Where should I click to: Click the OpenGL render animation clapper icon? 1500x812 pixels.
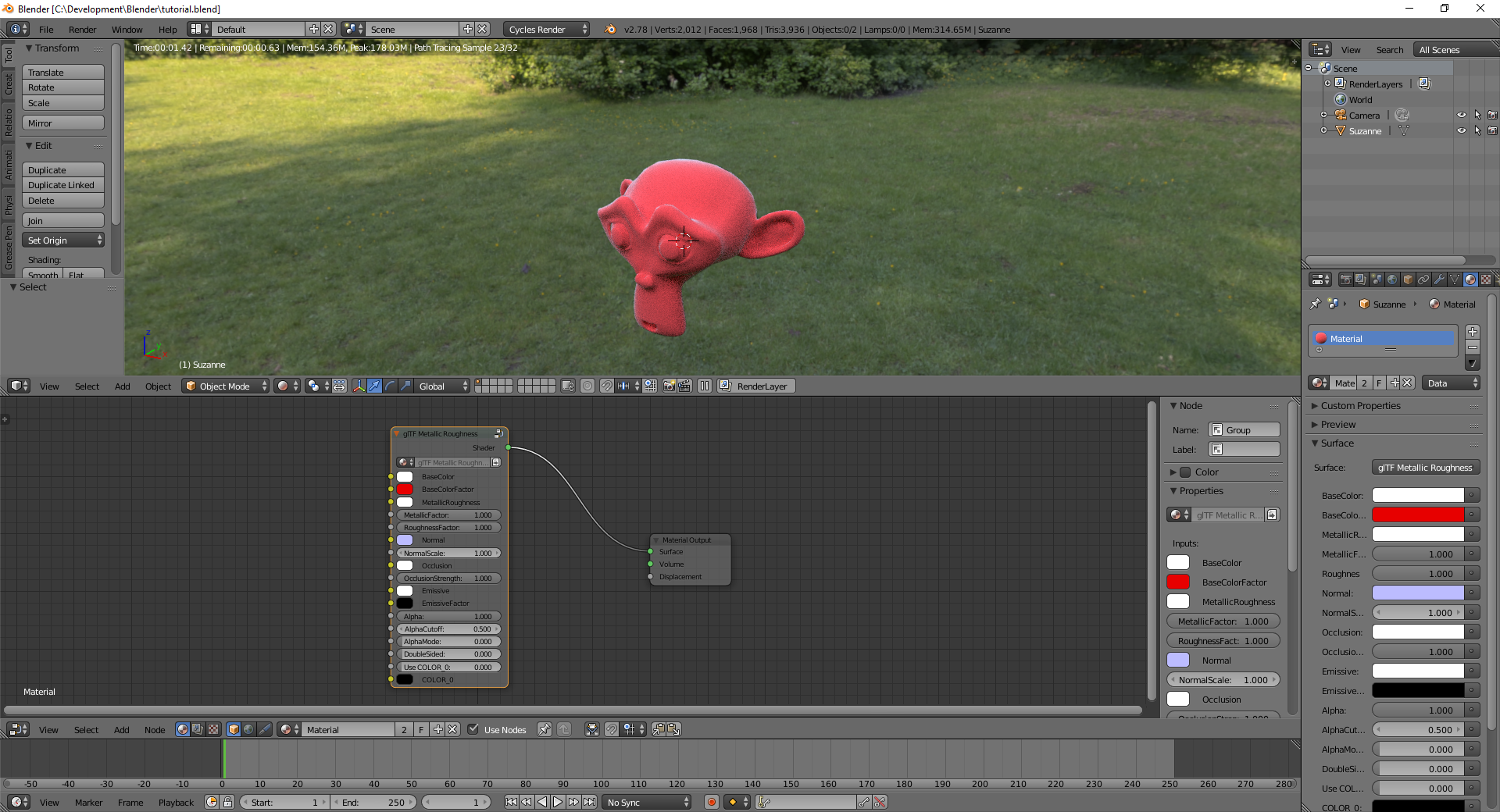(x=684, y=386)
